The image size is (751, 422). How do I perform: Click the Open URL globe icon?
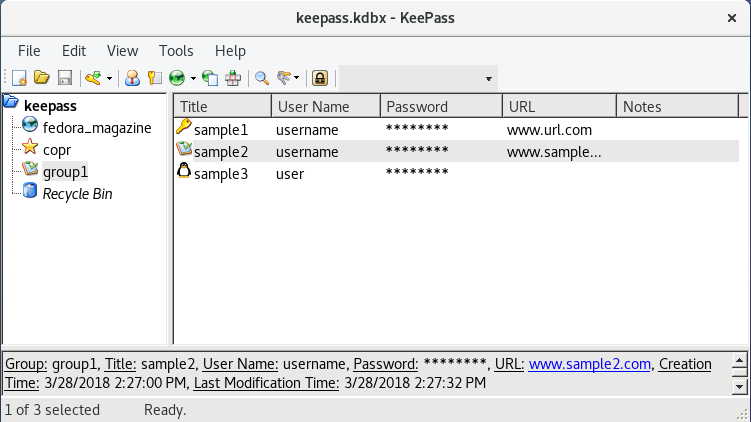click(176, 78)
